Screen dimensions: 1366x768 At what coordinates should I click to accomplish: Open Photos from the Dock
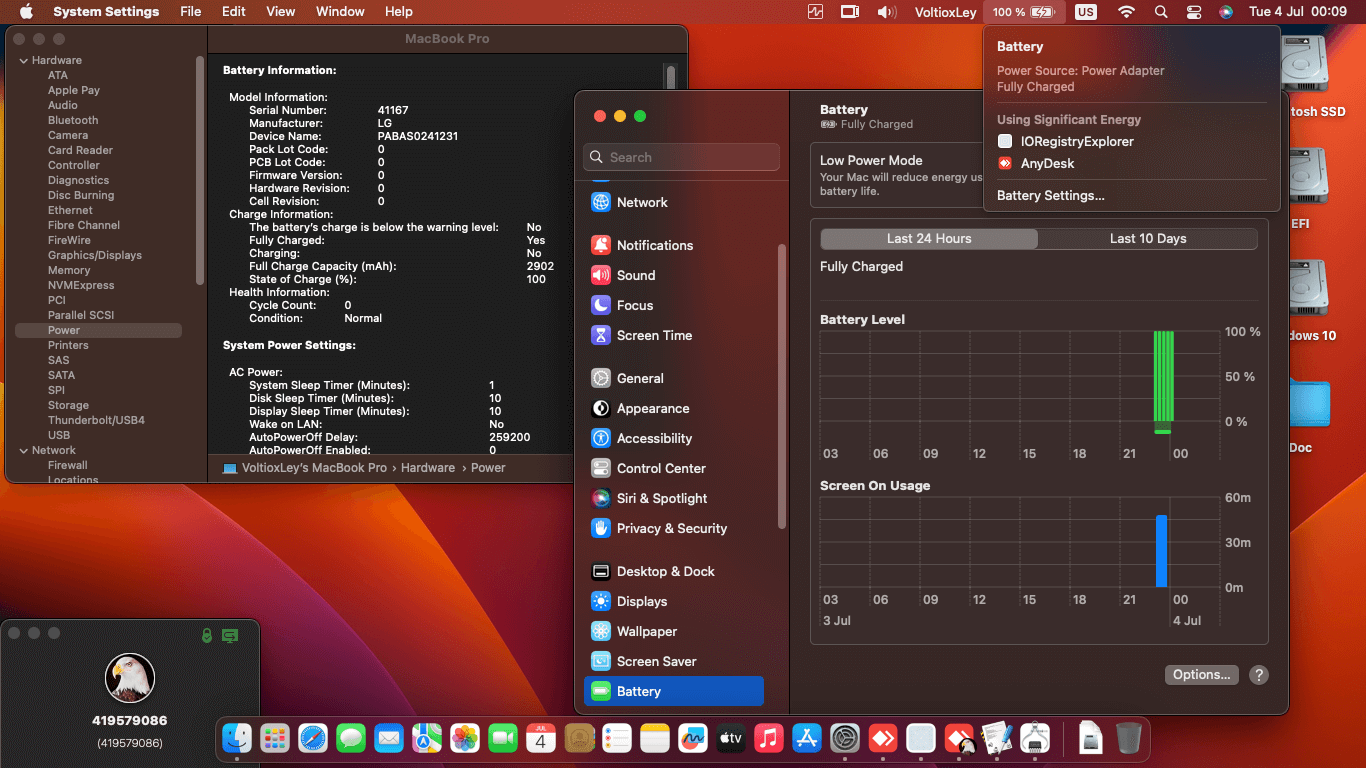pos(465,739)
